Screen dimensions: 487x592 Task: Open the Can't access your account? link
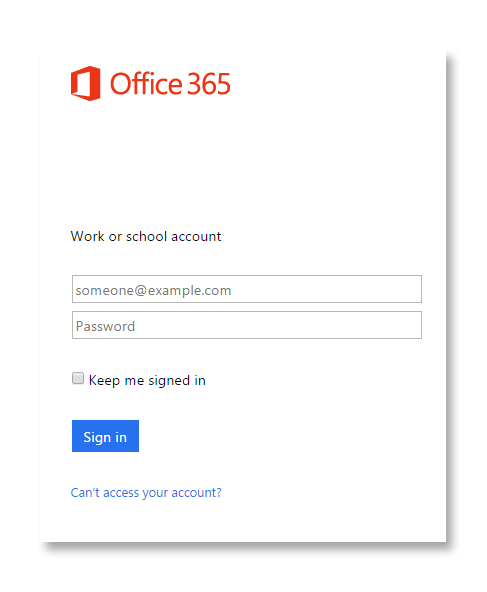[x=146, y=493]
